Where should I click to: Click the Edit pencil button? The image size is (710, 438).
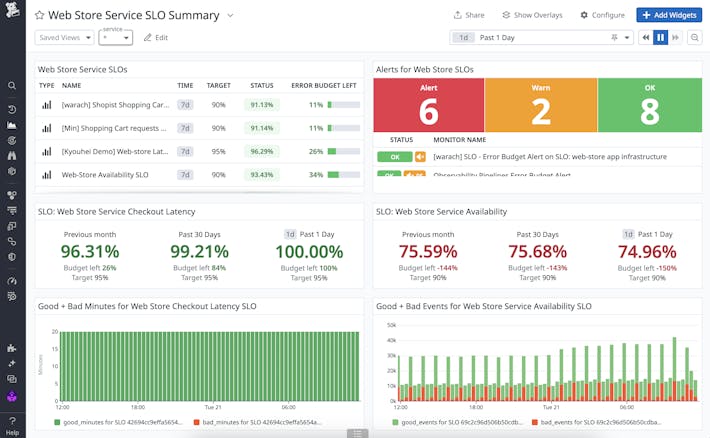tap(155, 37)
